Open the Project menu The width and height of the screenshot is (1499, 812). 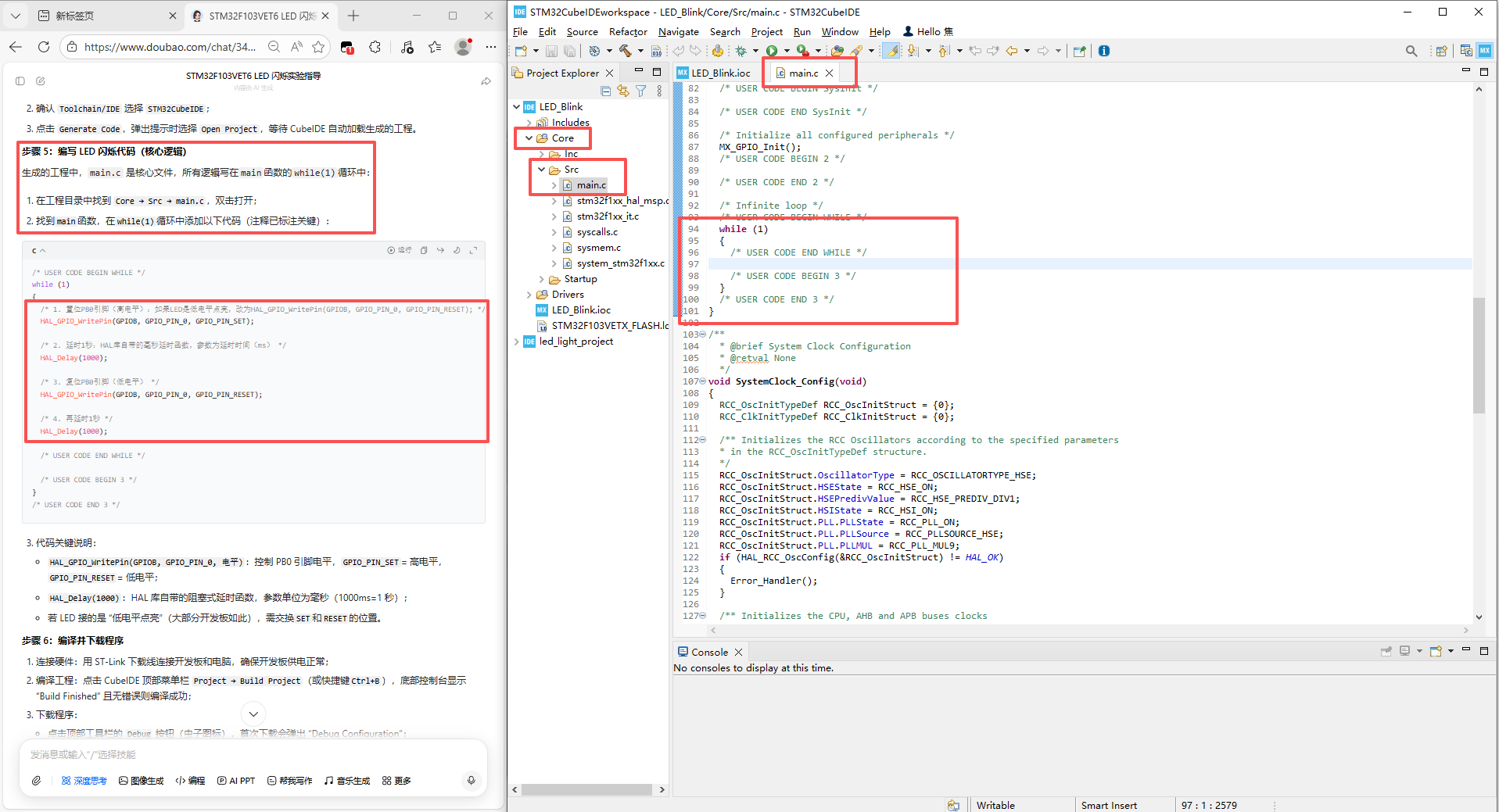(x=766, y=31)
